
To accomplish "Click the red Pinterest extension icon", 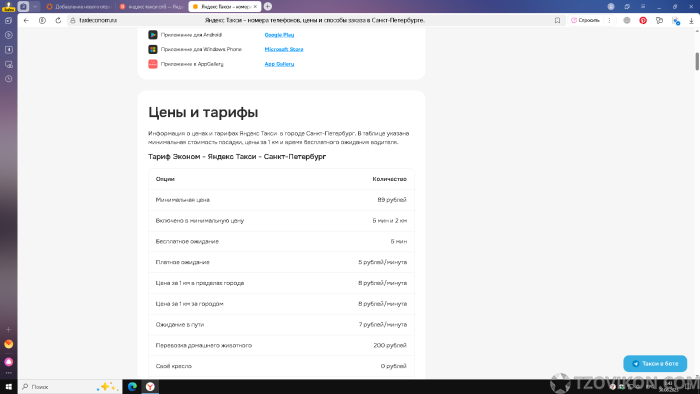I will coord(643,21).
